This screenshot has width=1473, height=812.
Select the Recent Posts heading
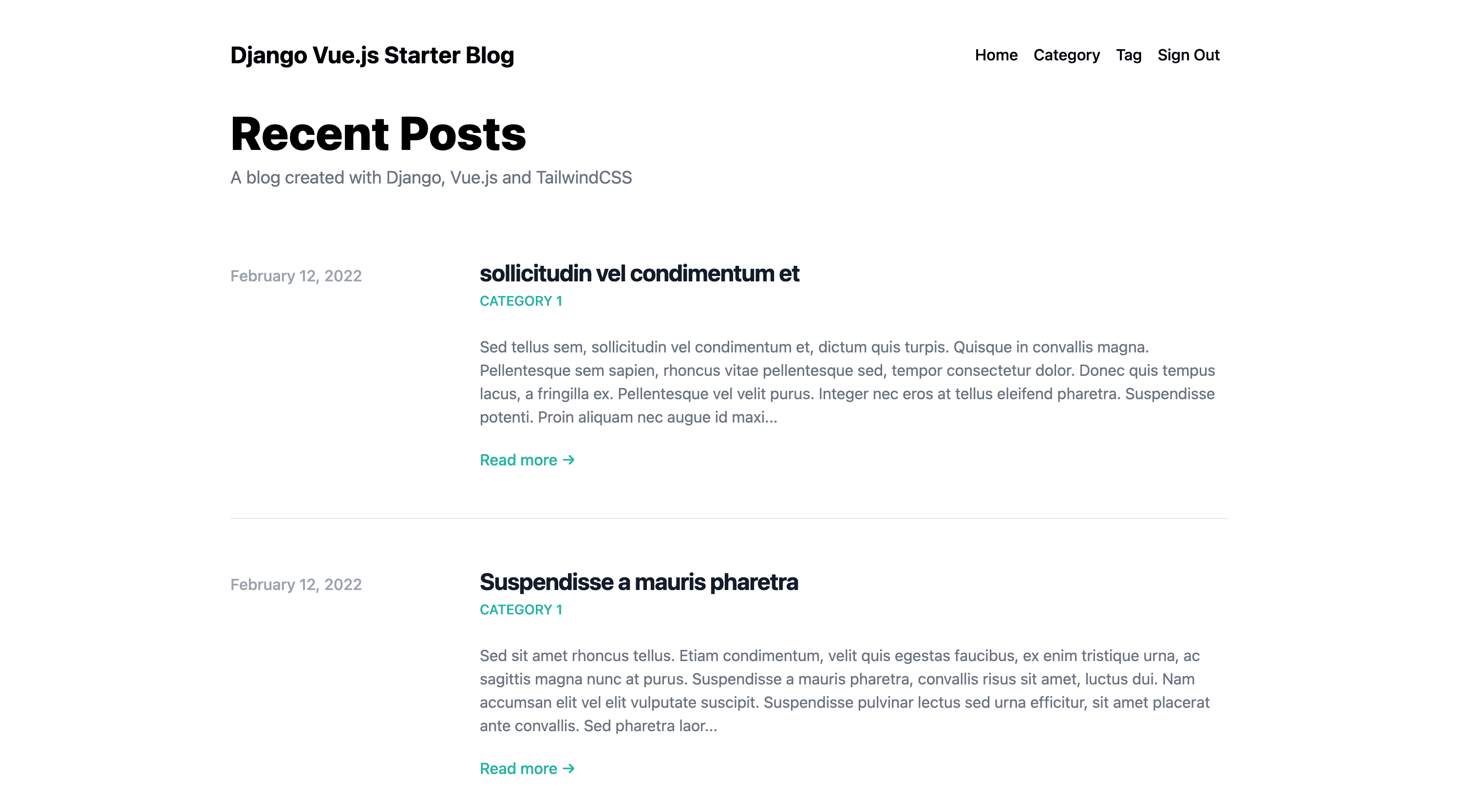(x=378, y=134)
